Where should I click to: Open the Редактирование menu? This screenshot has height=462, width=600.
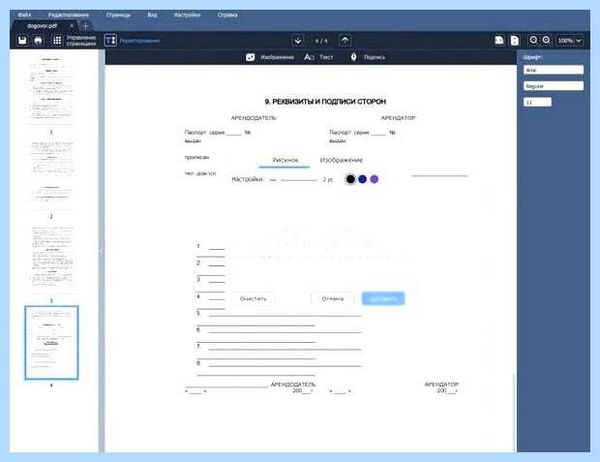(68, 15)
